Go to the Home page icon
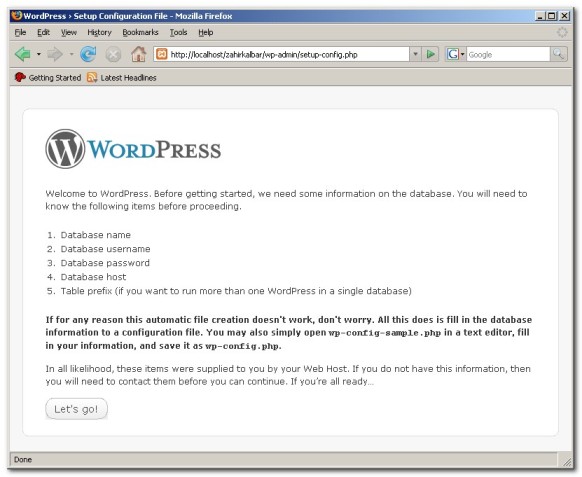This screenshot has height=477, width=582. [x=139, y=54]
